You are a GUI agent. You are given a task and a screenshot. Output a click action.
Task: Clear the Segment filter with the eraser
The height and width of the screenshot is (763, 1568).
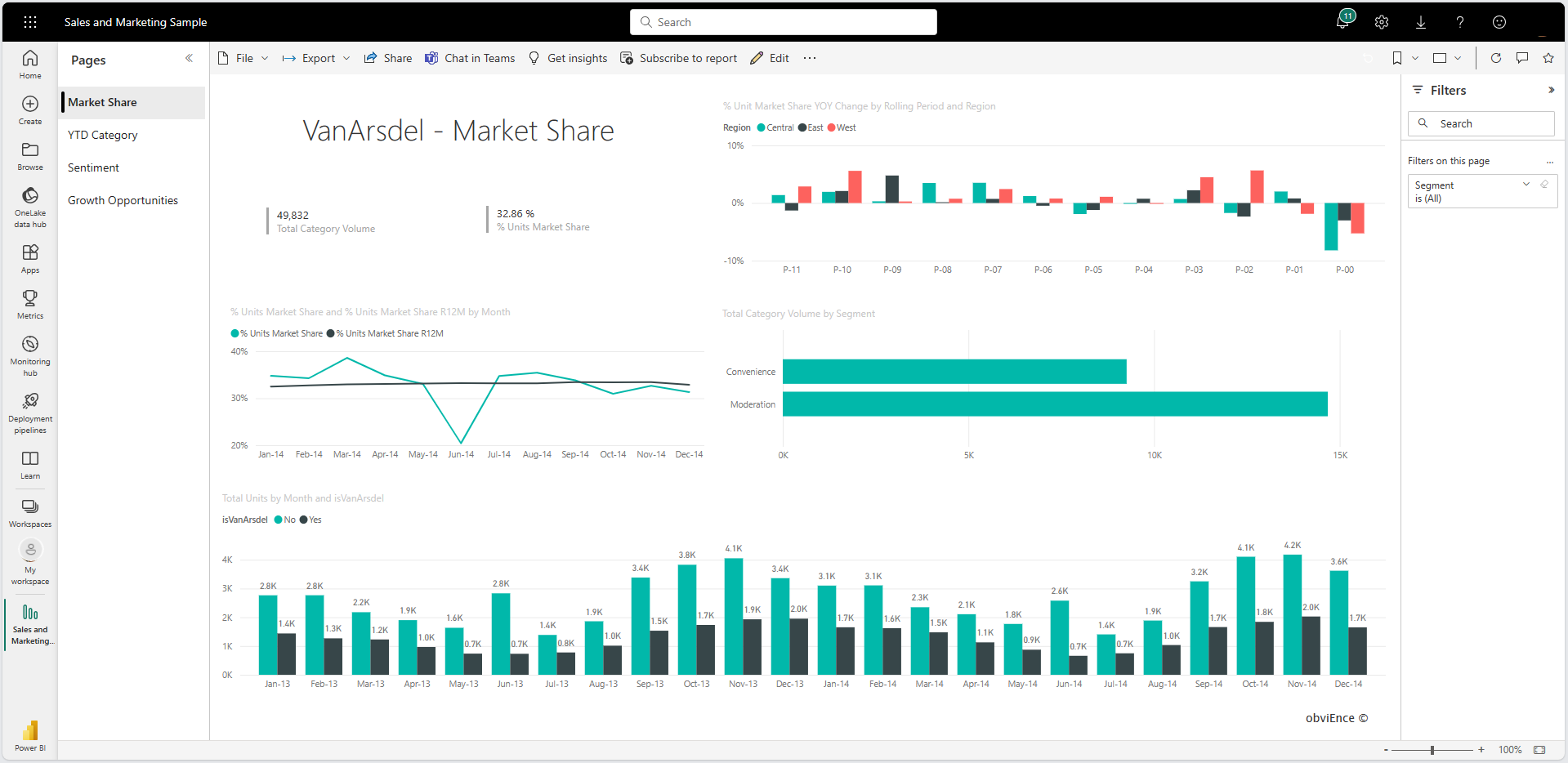coord(1544,185)
